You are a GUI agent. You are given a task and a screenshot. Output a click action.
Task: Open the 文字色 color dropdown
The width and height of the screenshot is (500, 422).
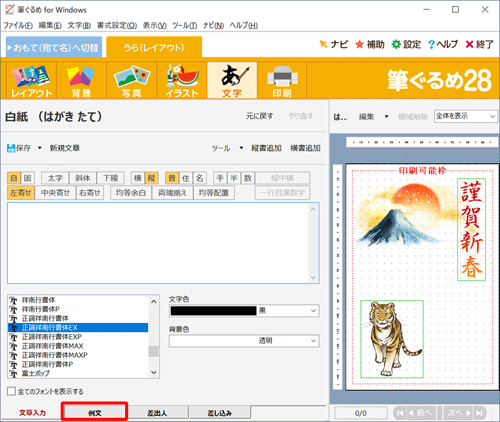point(313,311)
